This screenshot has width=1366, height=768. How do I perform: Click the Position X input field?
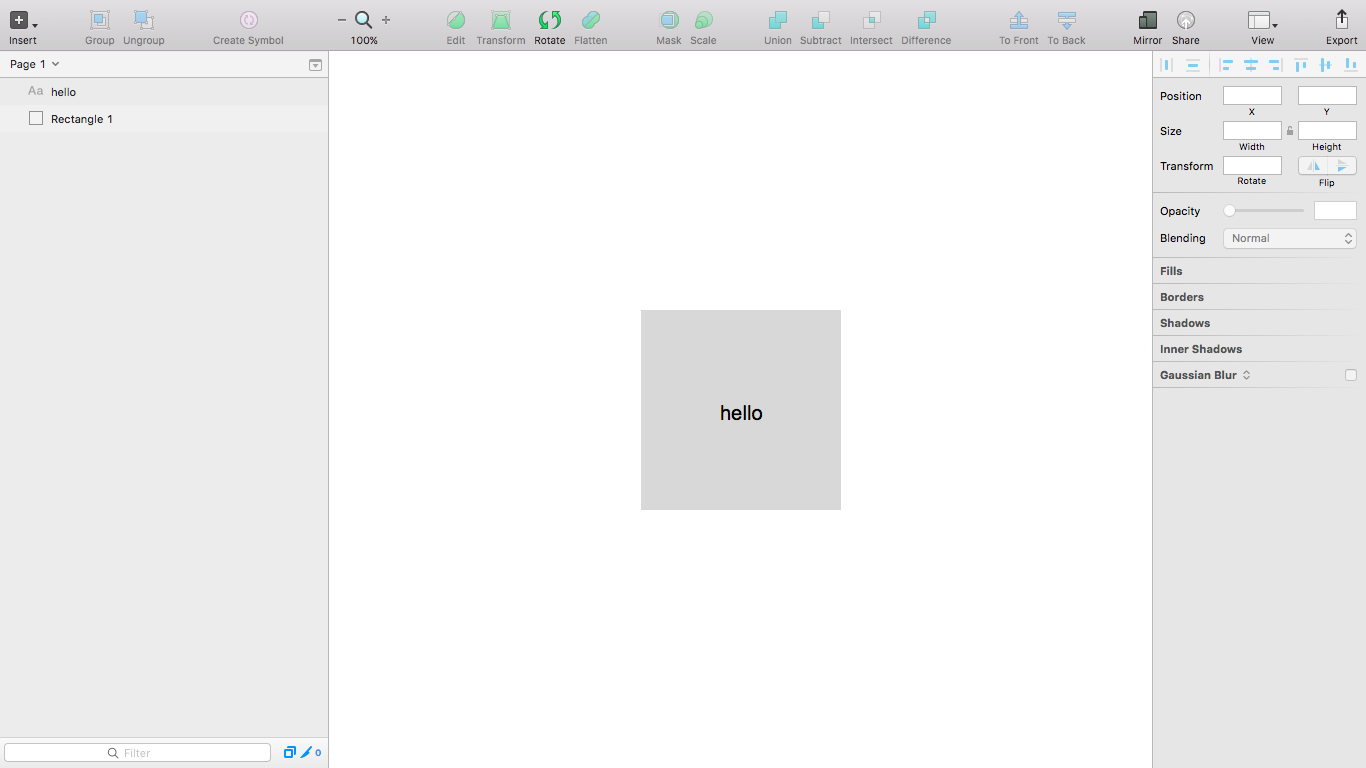click(x=1252, y=96)
